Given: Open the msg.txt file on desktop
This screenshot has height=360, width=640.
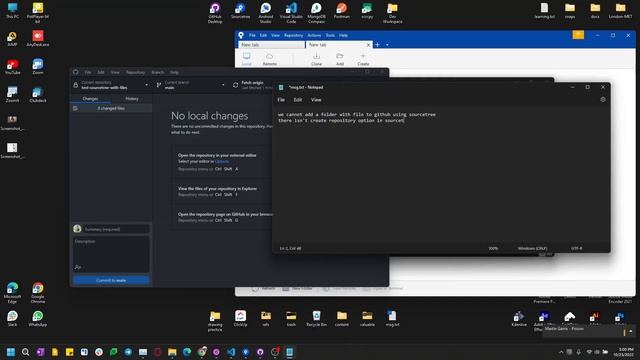Looking at the screenshot, I should (392, 319).
